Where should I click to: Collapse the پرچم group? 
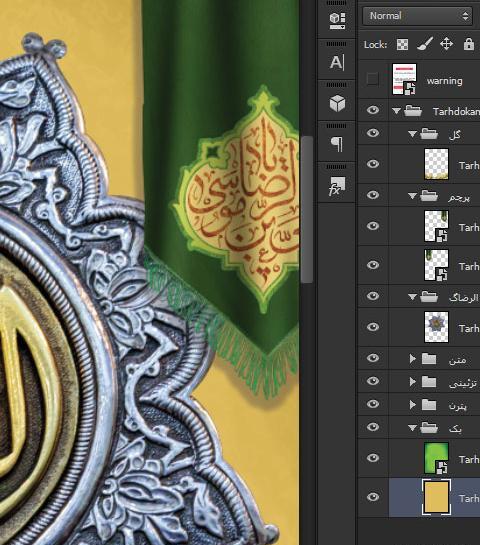click(x=412, y=196)
